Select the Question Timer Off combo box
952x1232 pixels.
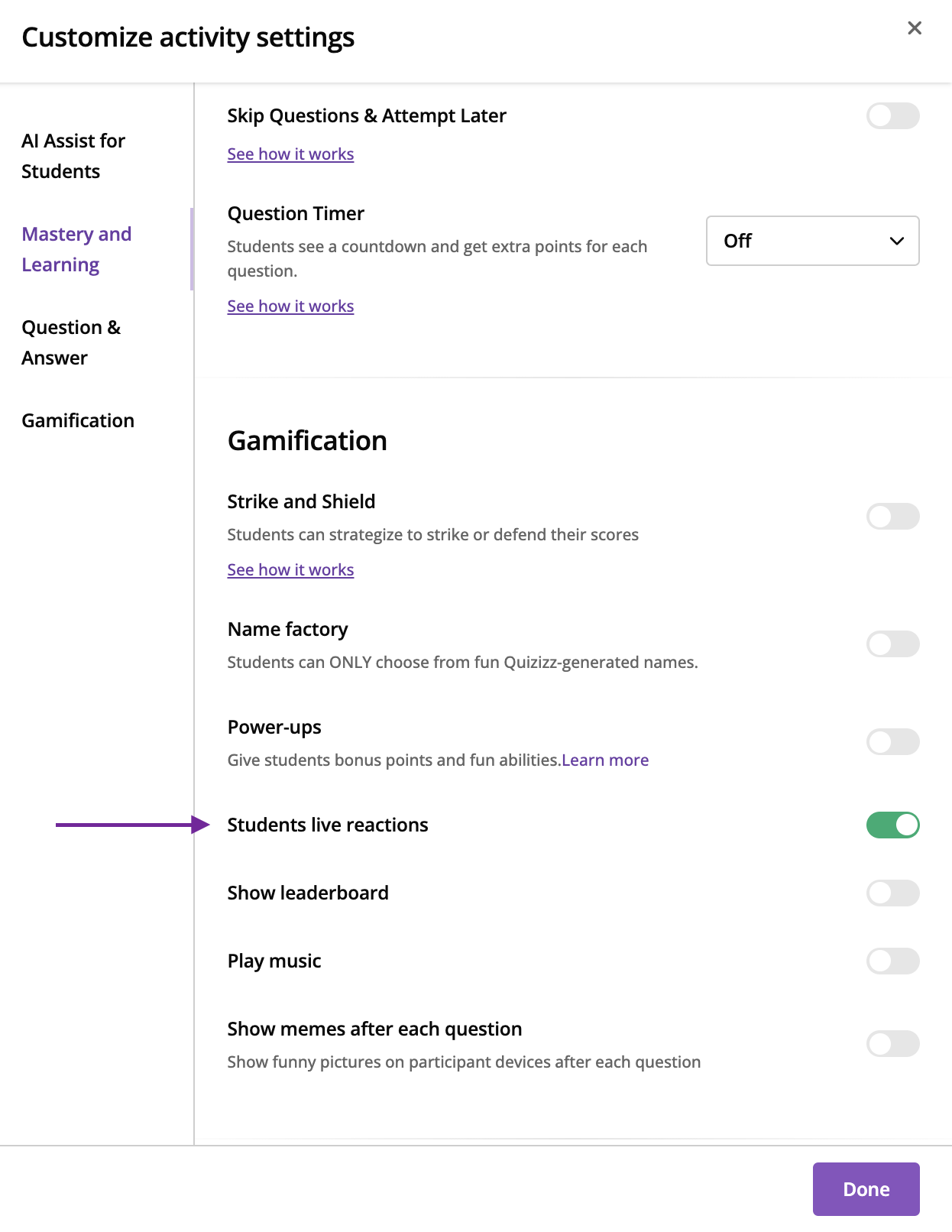[812, 241]
